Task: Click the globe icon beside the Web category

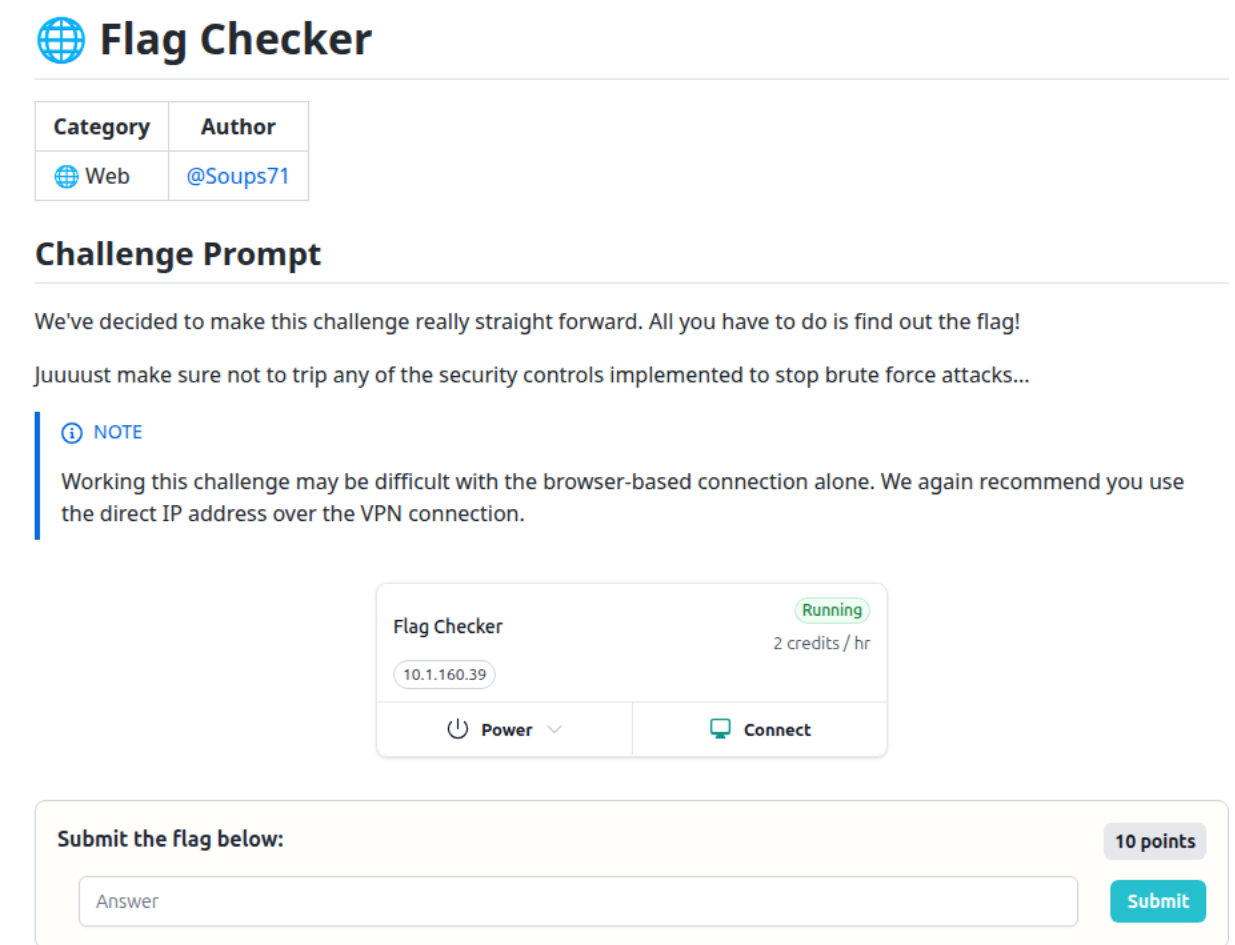Action: 66,175
